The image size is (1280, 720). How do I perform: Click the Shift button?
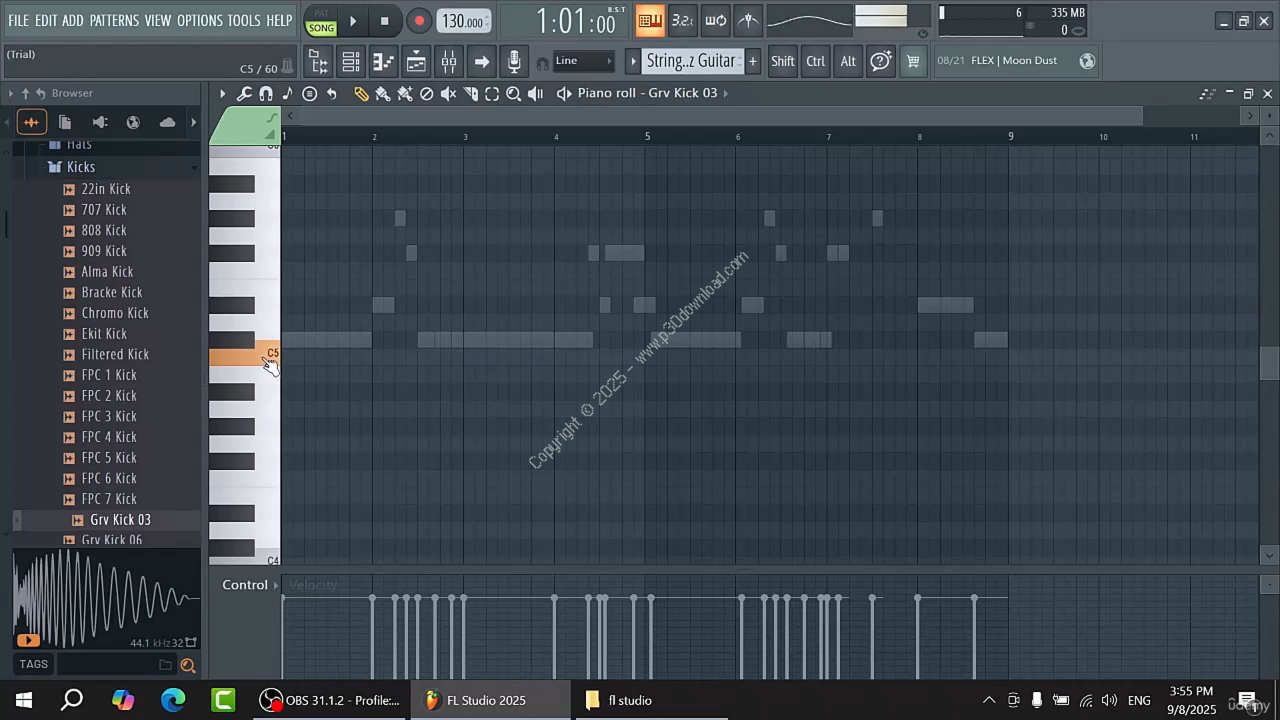tap(783, 61)
